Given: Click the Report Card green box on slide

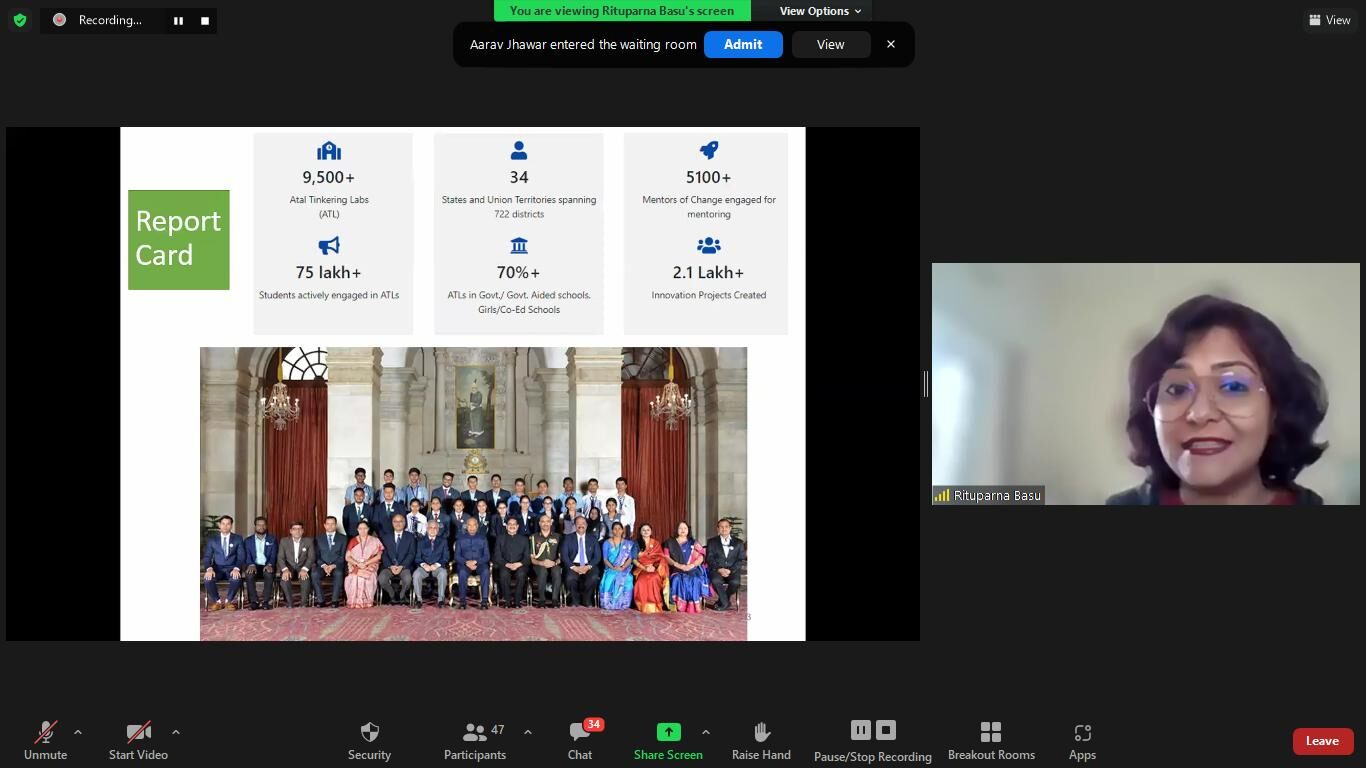Looking at the screenshot, I should (179, 240).
